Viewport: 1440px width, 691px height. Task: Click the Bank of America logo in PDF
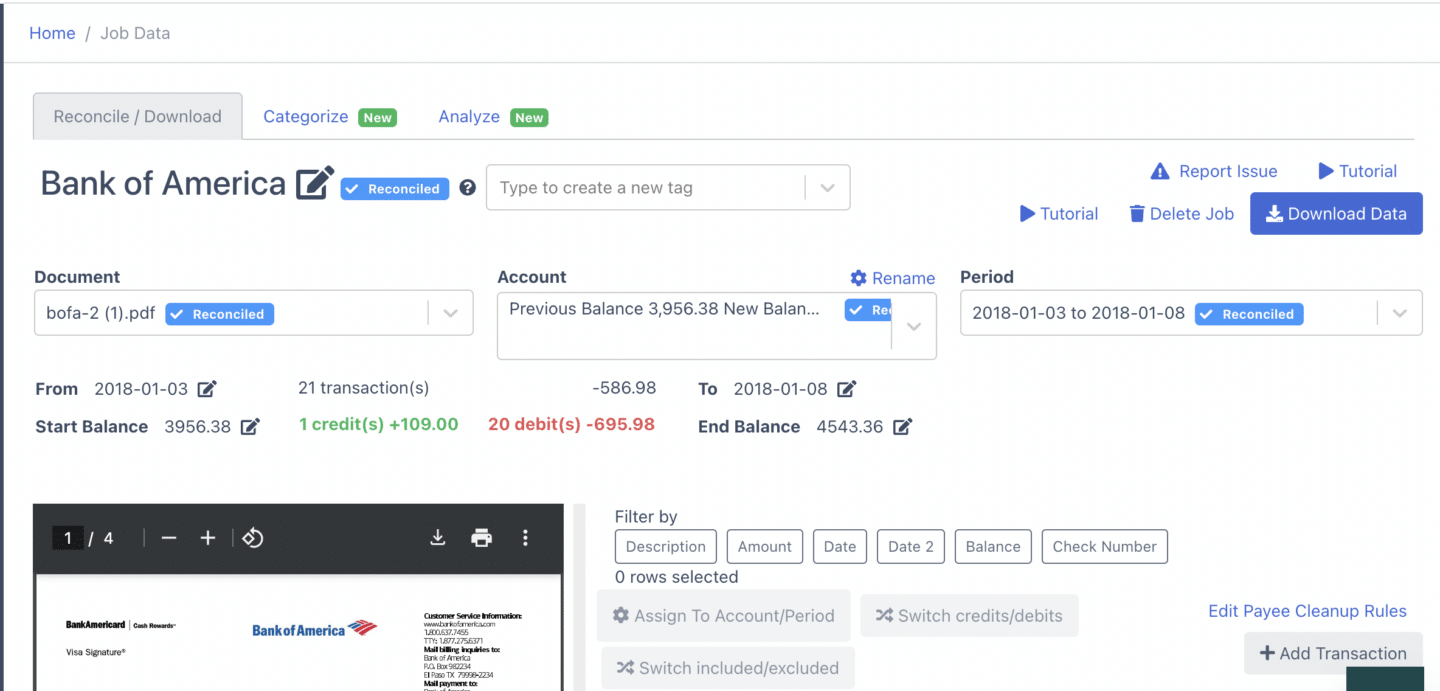pyautogui.click(x=314, y=629)
